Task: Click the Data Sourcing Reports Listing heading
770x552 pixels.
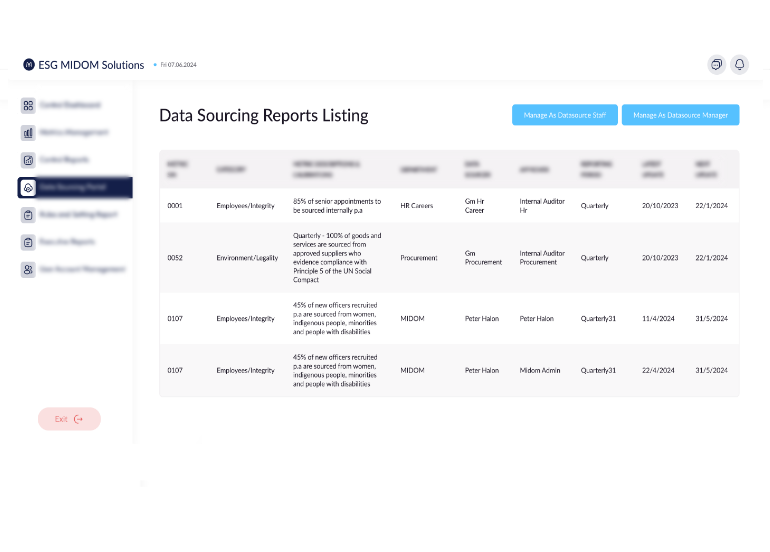Action: point(264,115)
